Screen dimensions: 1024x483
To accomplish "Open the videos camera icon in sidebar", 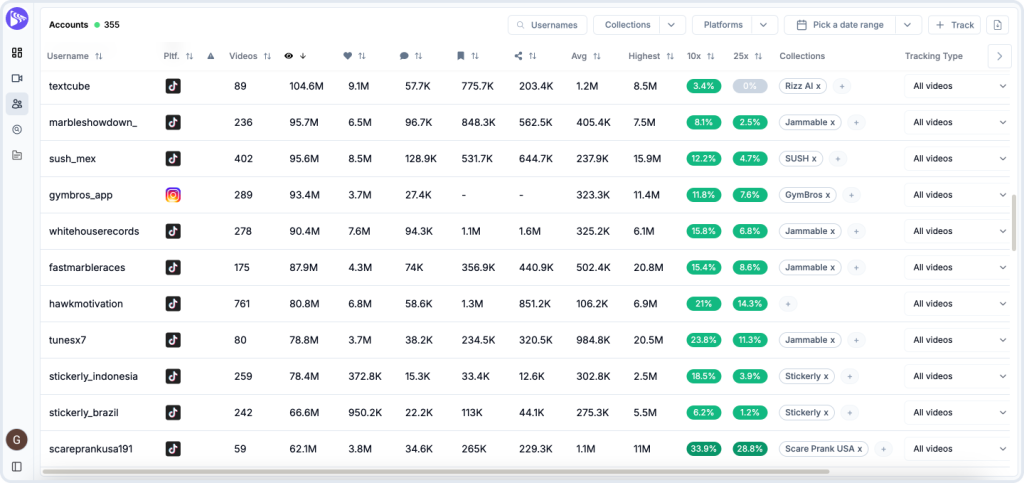I will (x=17, y=78).
